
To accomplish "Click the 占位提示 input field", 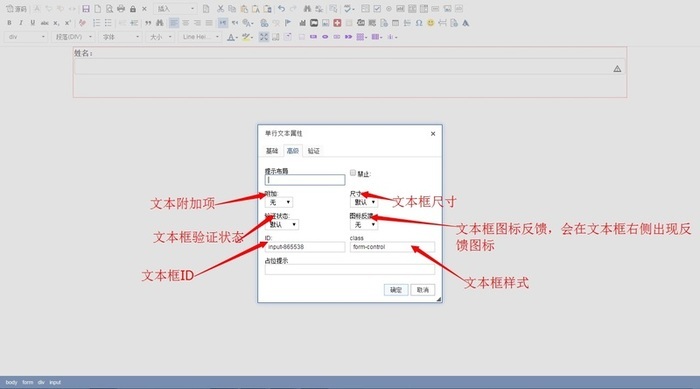I will [350, 269].
